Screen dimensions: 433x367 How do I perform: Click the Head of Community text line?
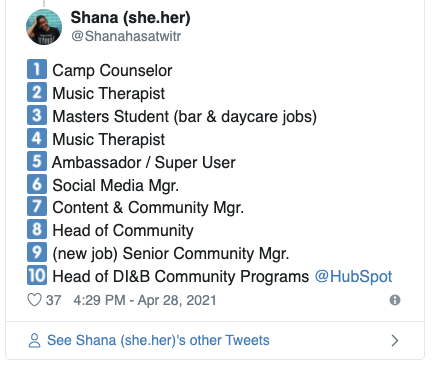(123, 231)
